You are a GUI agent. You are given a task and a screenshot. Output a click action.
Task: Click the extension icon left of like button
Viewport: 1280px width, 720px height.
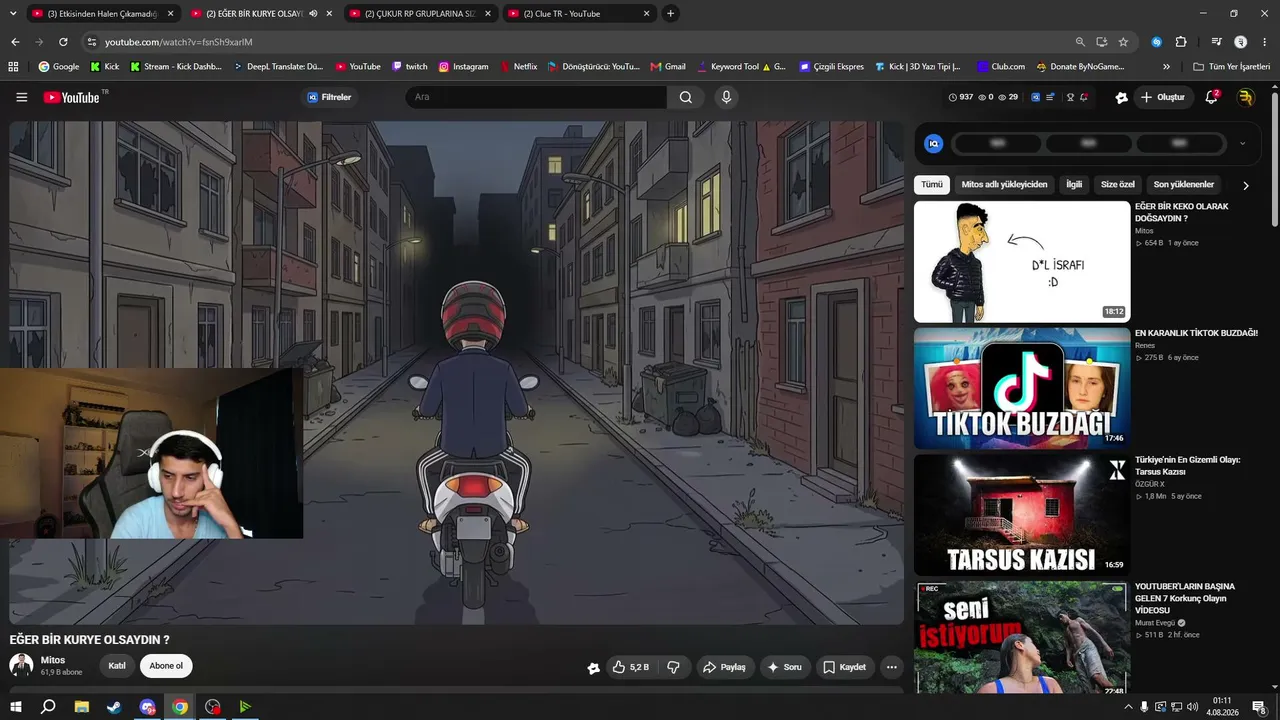[x=593, y=668]
